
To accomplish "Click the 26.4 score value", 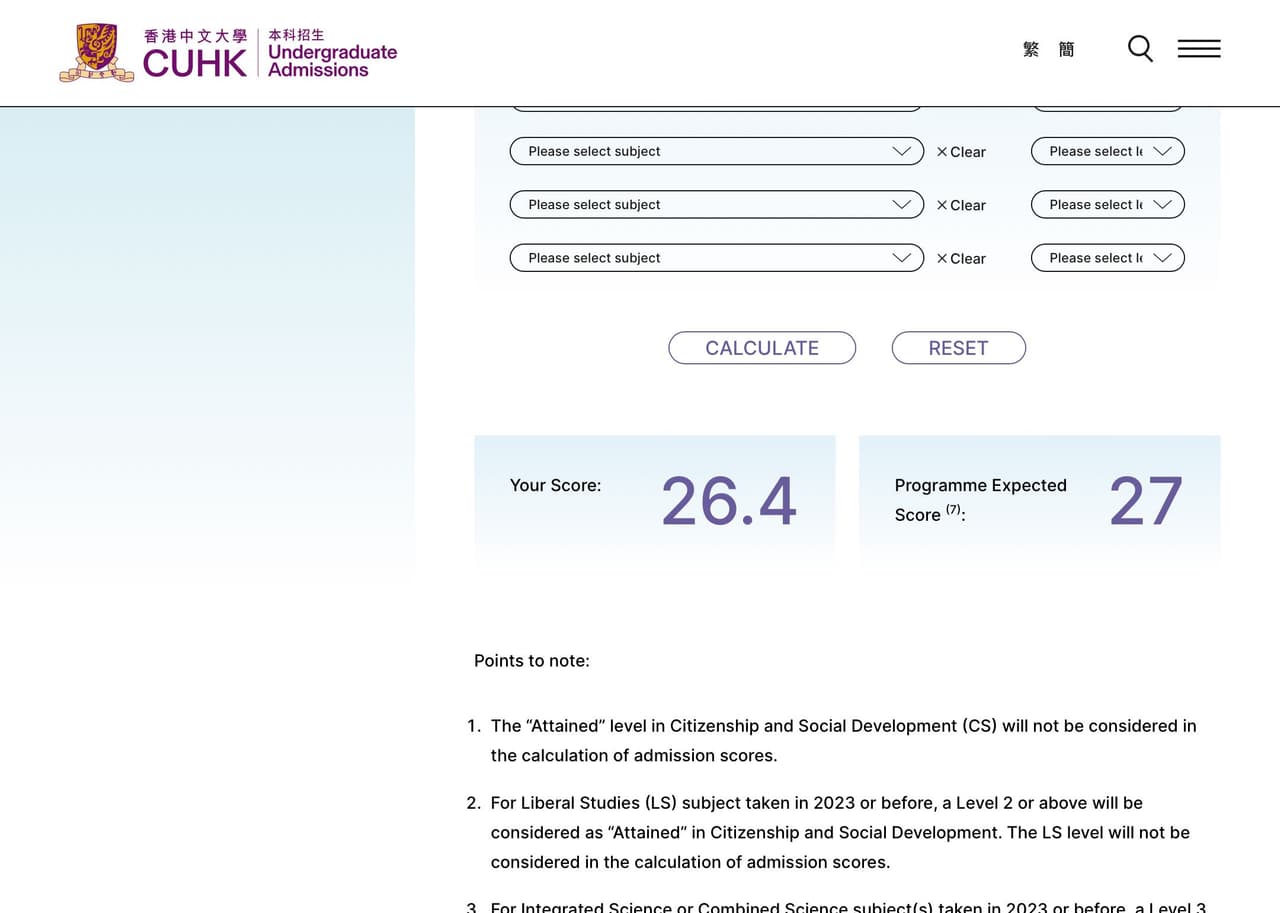I will 728,501.
